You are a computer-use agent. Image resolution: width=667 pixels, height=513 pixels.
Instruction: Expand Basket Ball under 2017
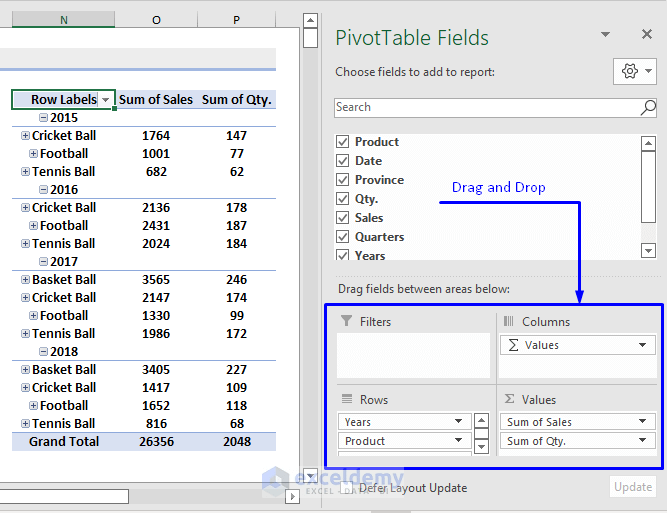coord(26,279)
